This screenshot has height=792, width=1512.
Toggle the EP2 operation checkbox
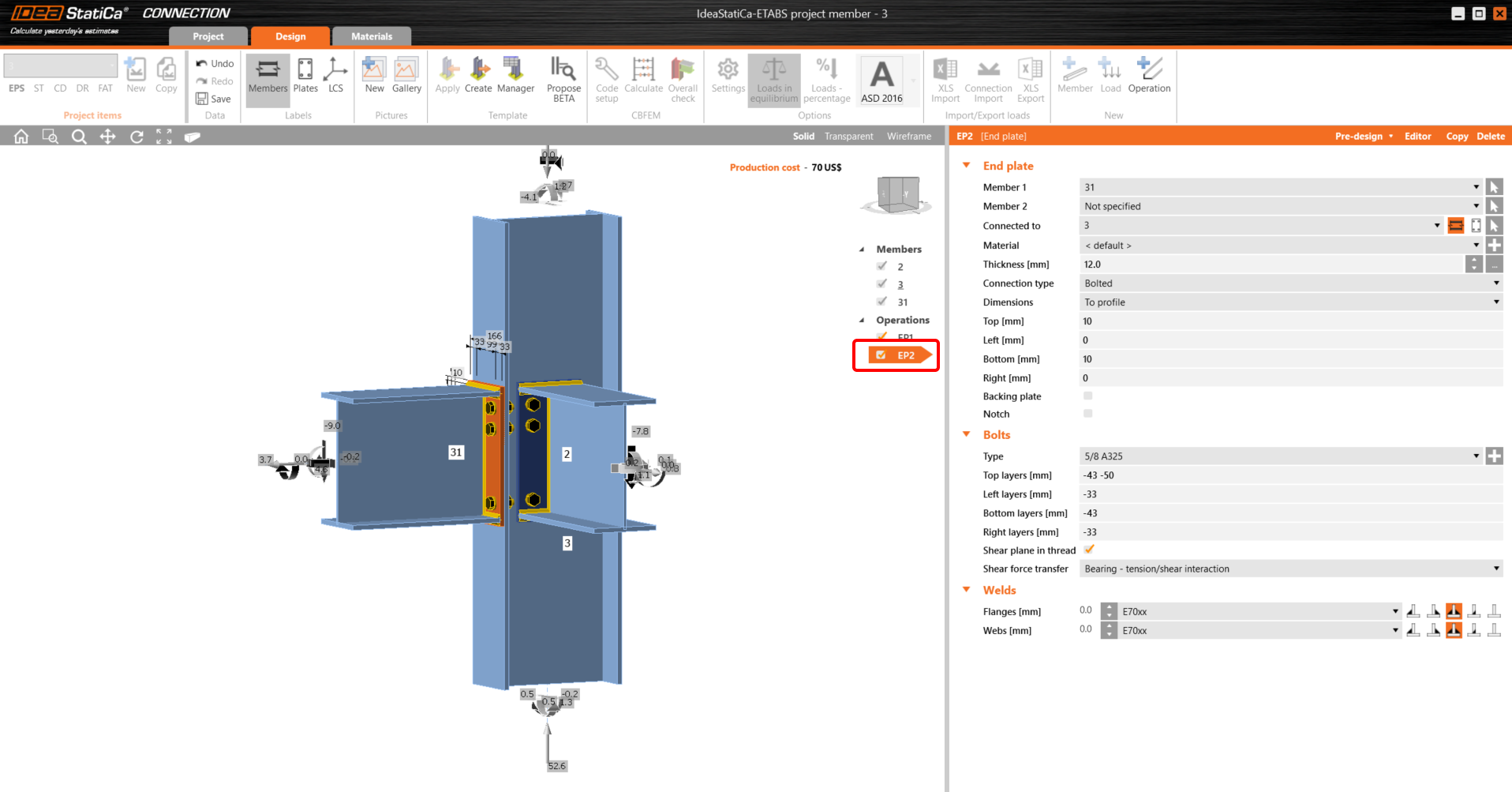(881, 355)
